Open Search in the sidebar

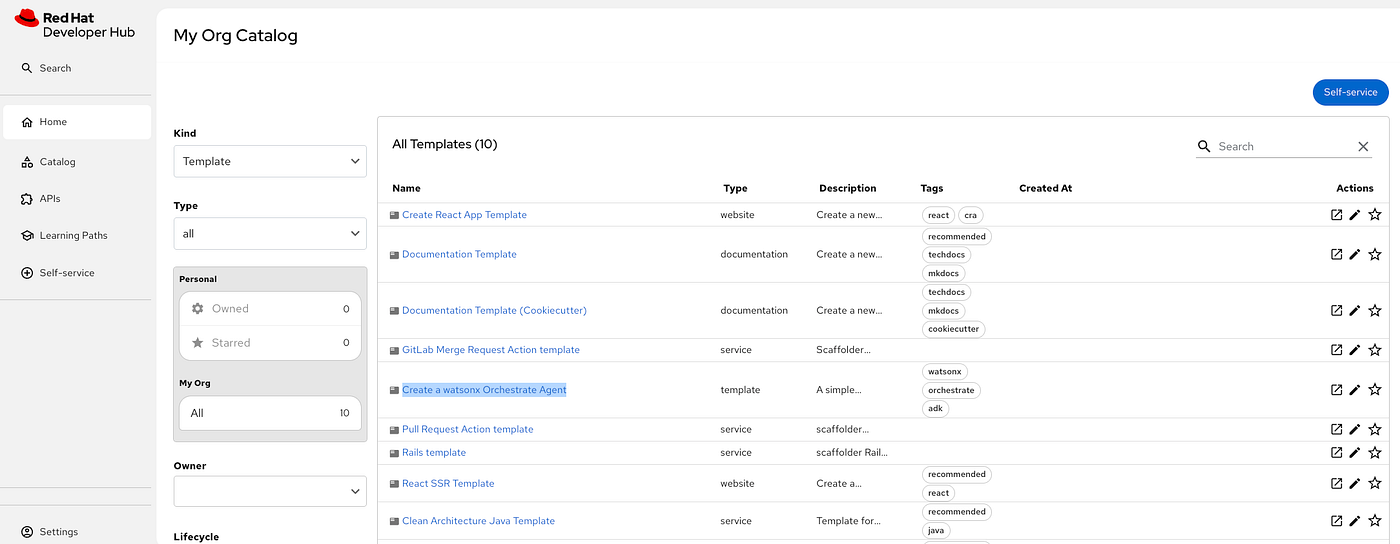pos(46,68)
